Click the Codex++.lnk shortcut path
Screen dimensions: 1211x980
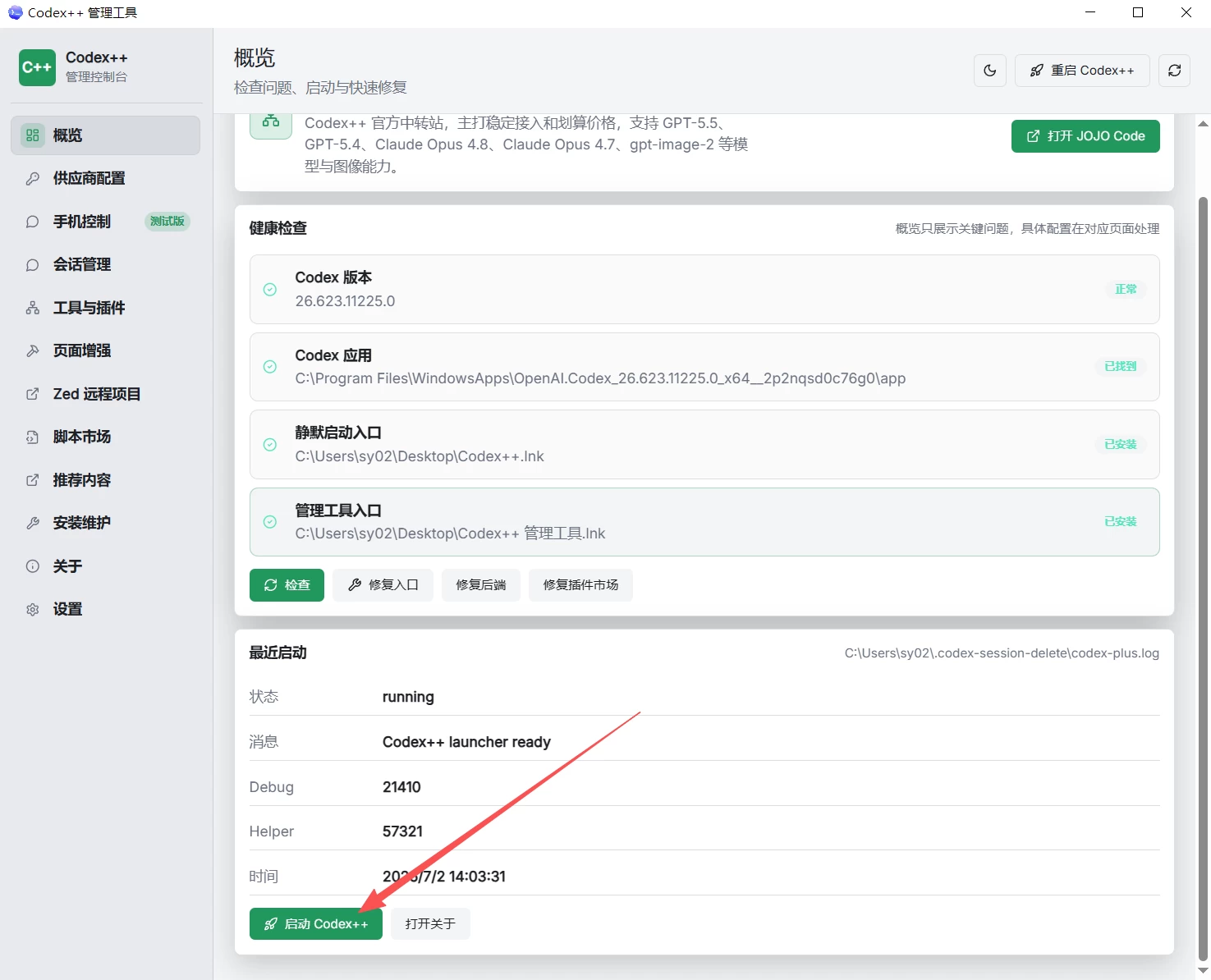[x=420, y=456]
